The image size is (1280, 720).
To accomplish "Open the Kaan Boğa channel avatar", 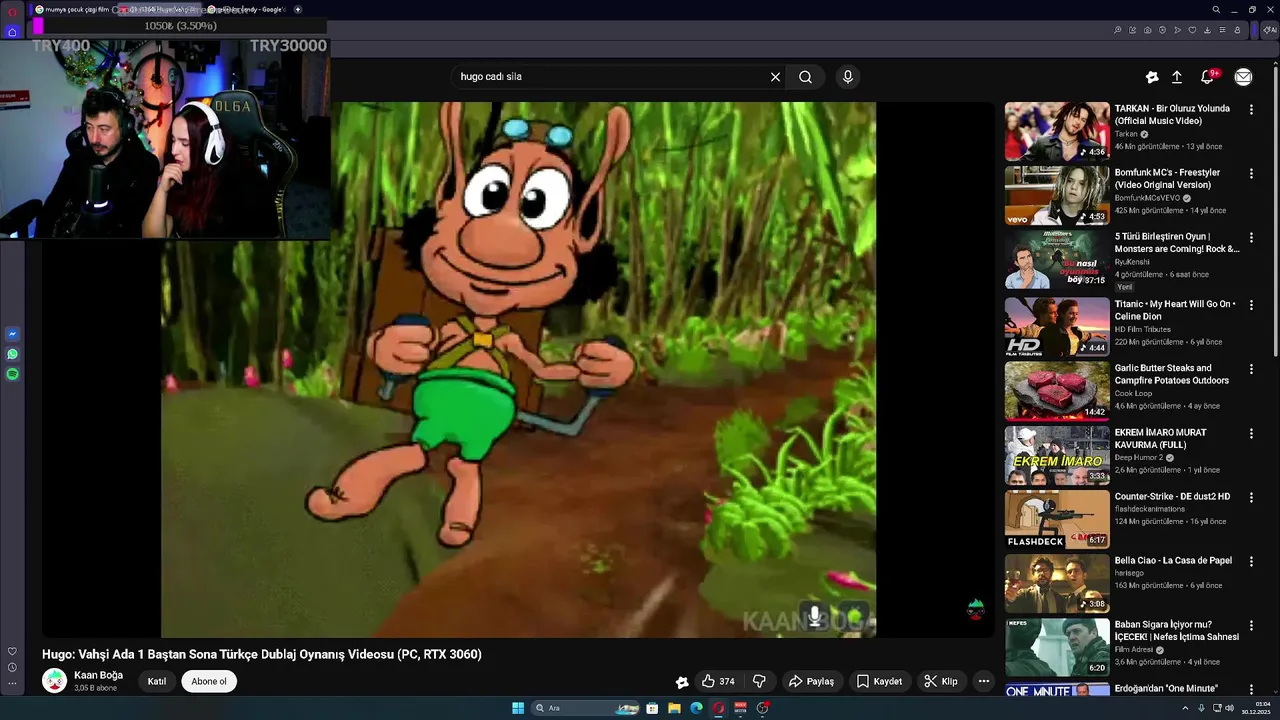I will tap(54, 681).
